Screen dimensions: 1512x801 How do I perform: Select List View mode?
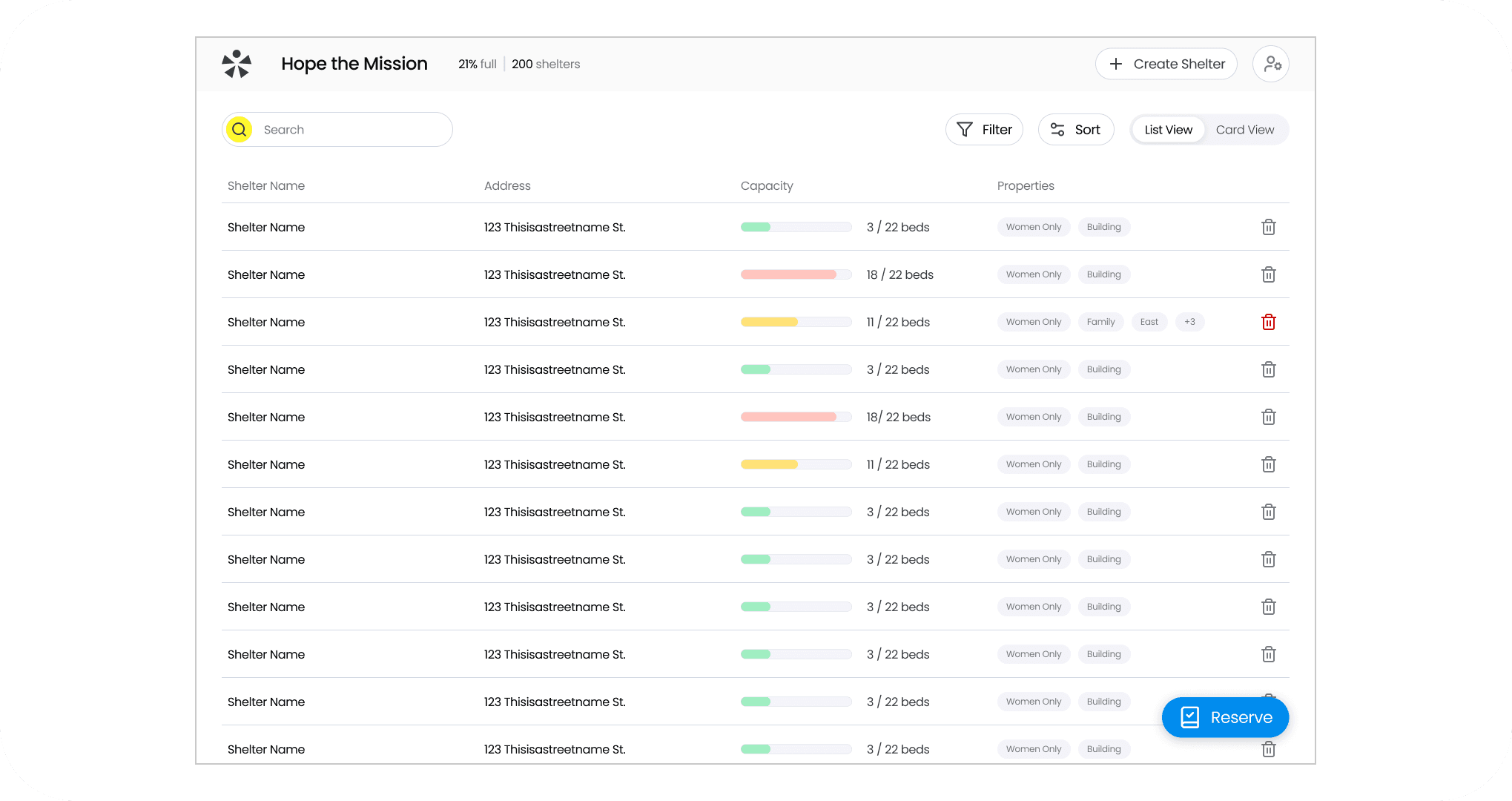1168,130
